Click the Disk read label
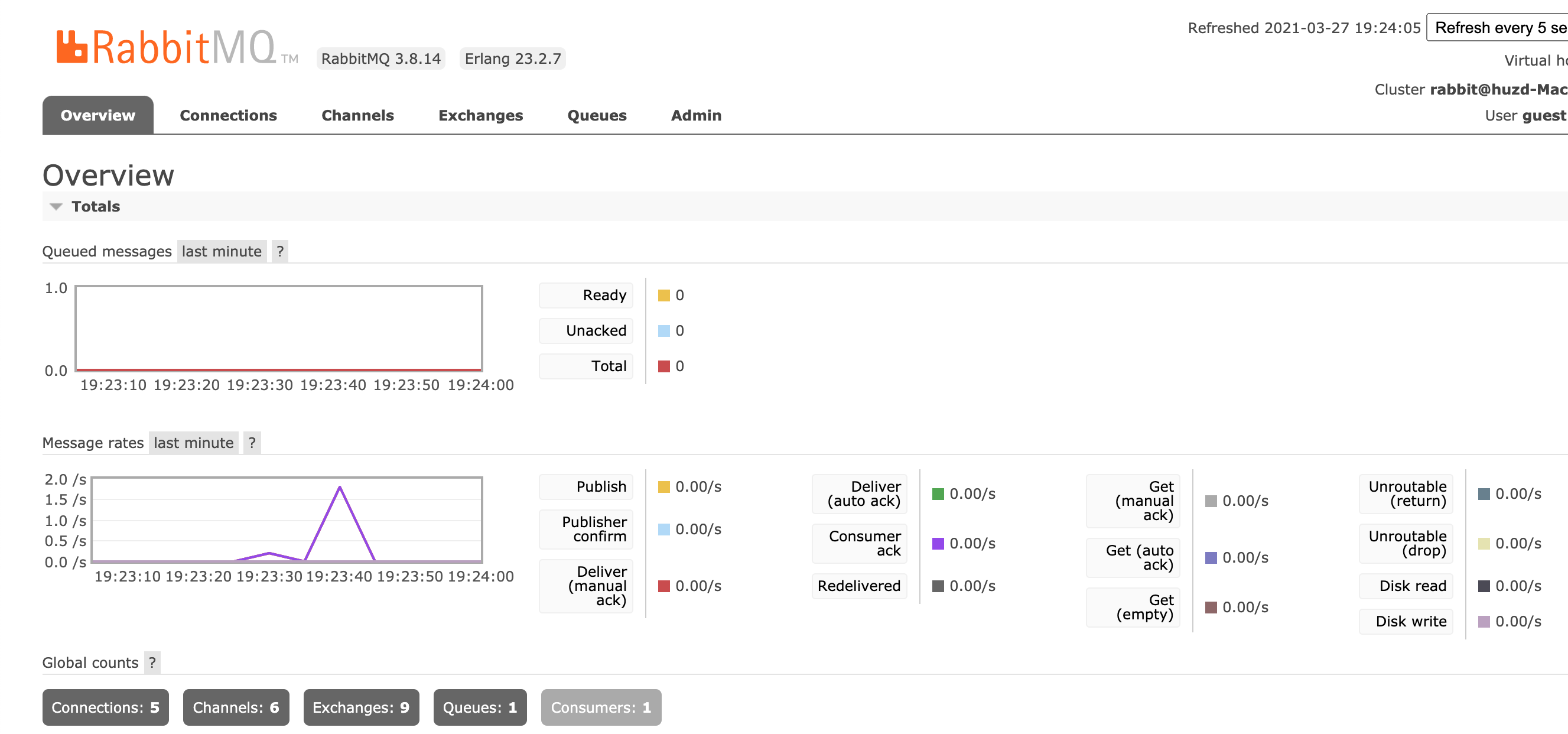This screenshot has height=734, width=1568. (x=1406, y=586)
